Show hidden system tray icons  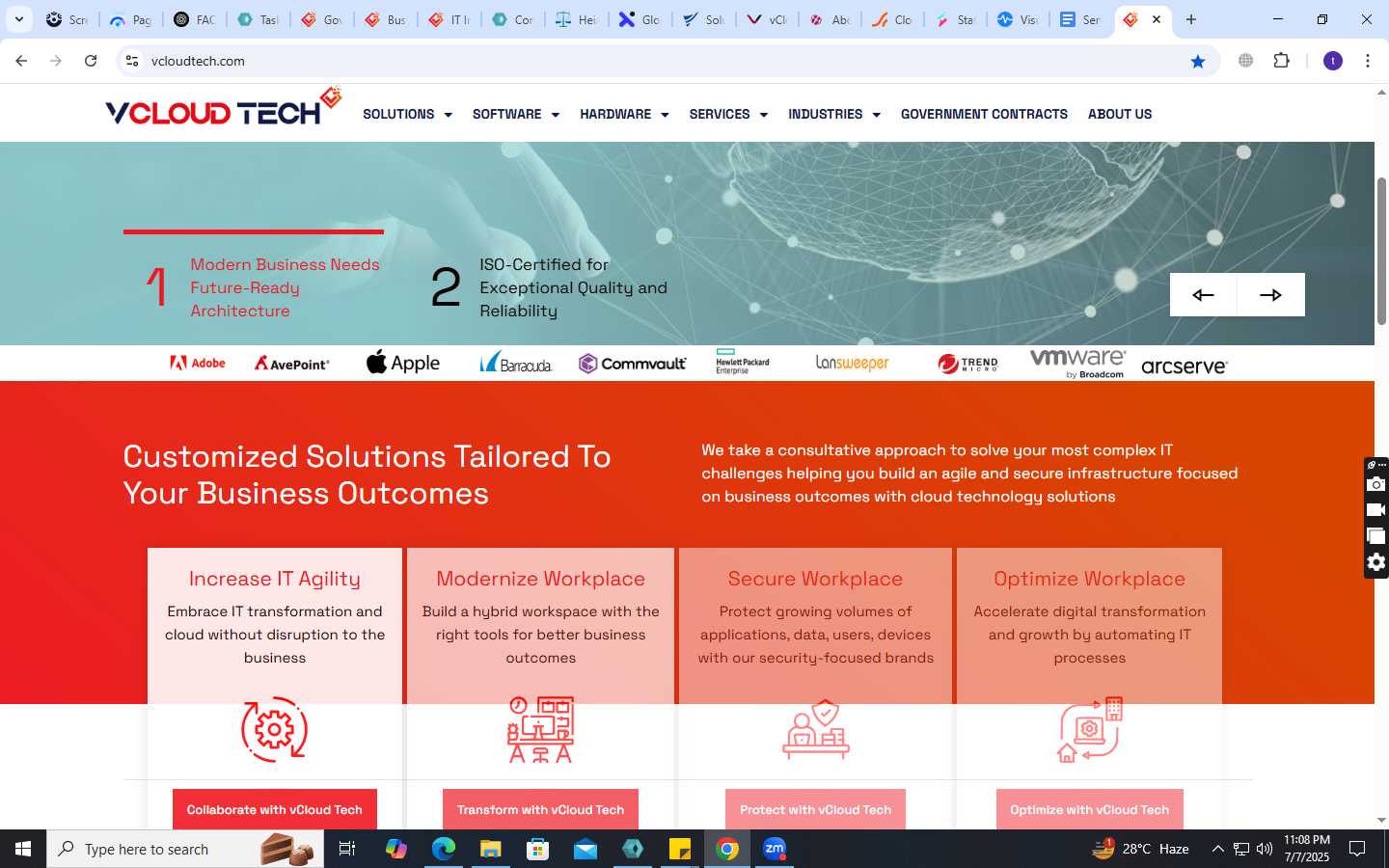click(1217, 849)
